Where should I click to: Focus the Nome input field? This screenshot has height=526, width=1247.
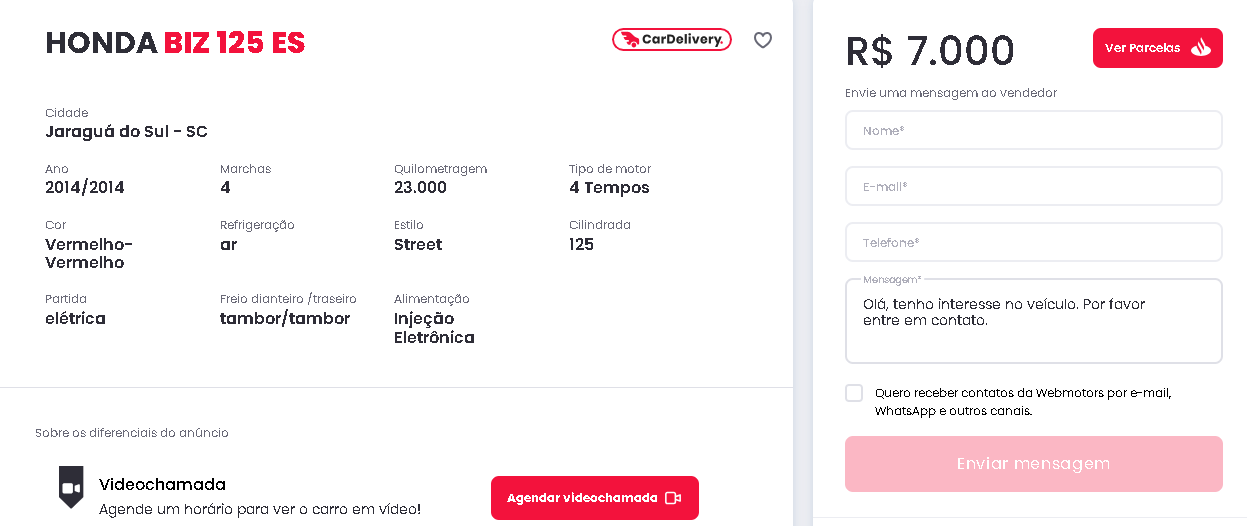click(x=1033, y=130)
